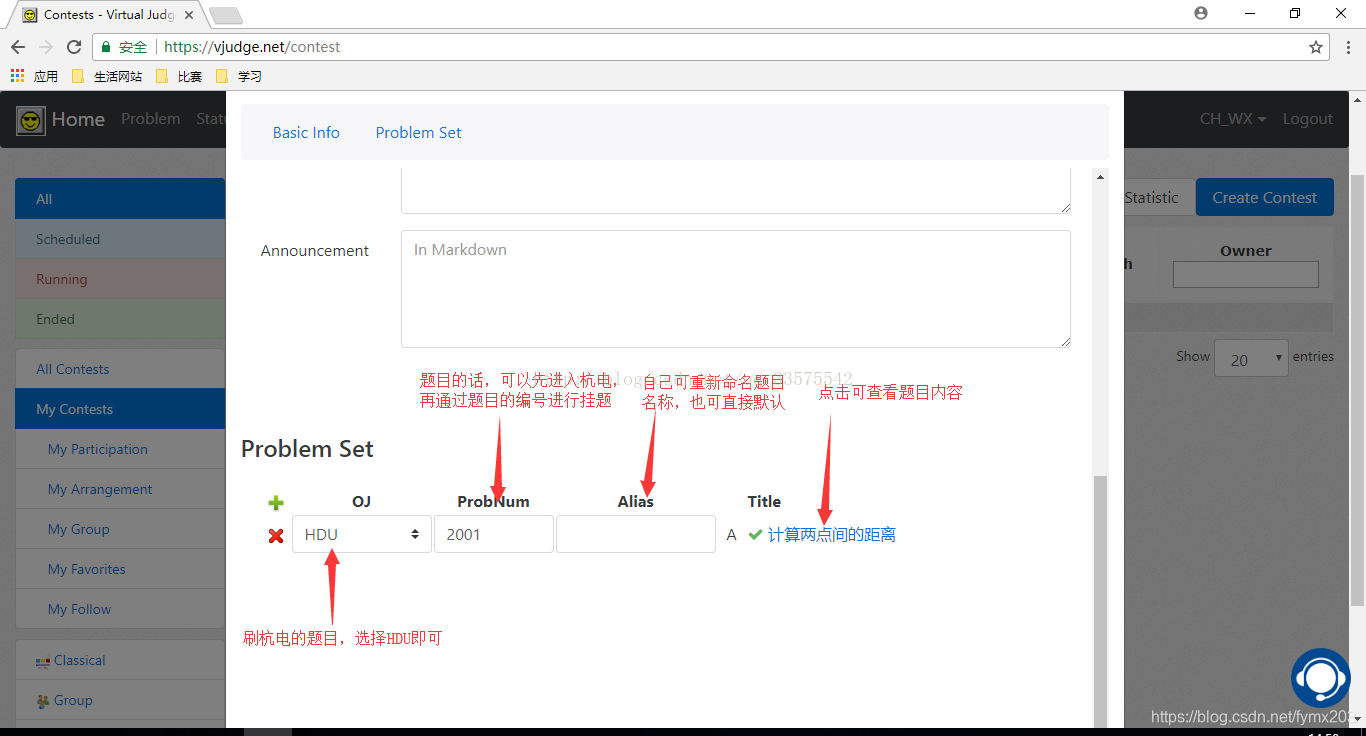Bookmark this page with the star

(1316, 47)
